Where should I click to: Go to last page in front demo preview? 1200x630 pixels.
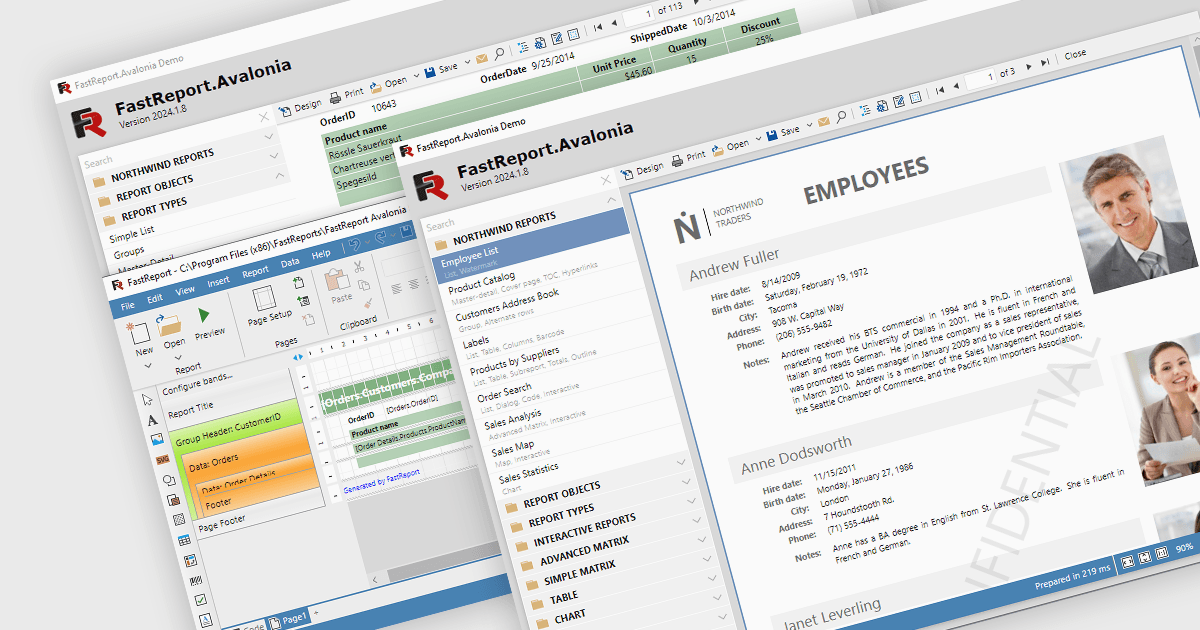coord(1045,62)
